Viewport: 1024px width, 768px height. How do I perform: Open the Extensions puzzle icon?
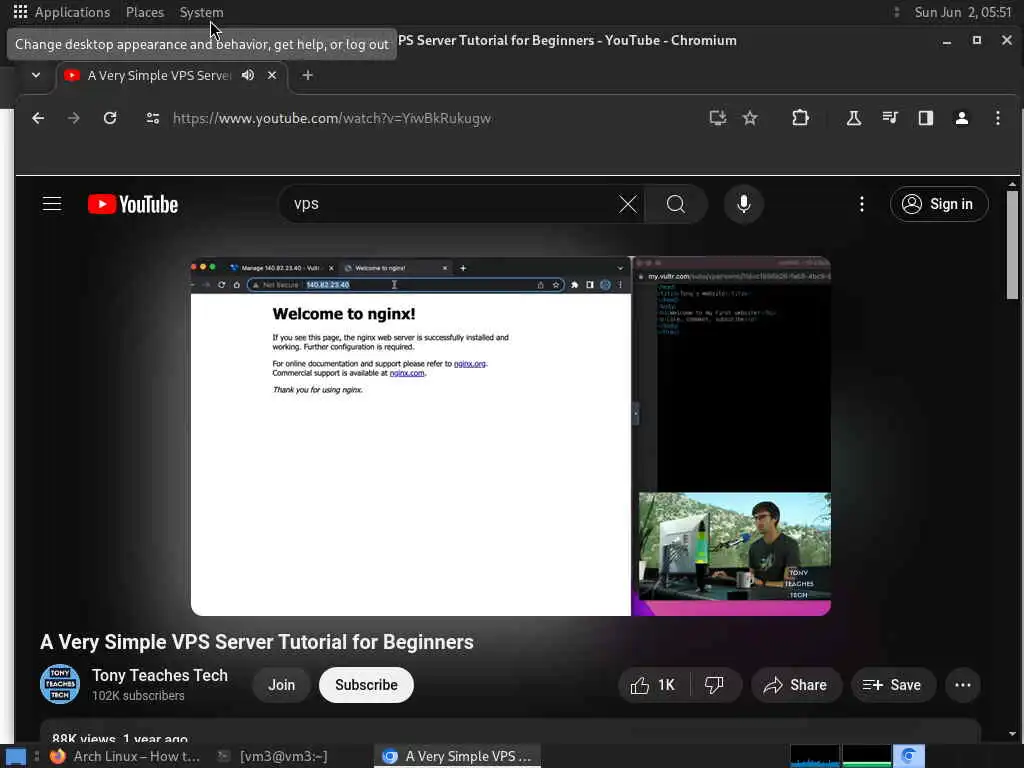(800, 118)
